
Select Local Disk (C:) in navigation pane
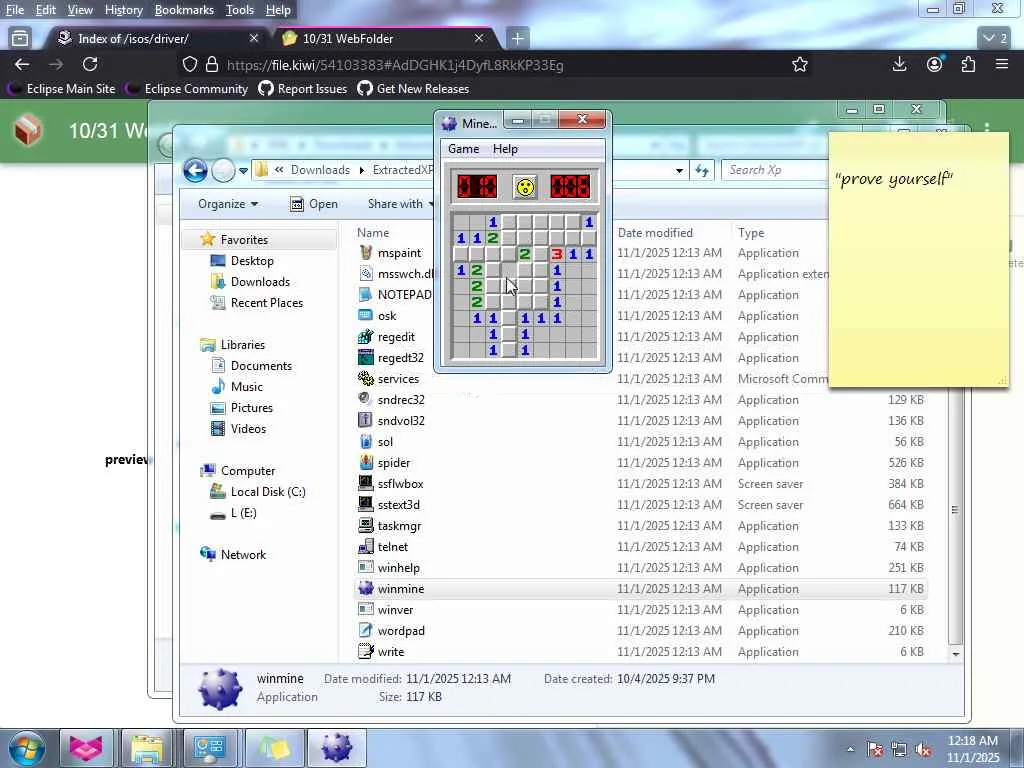click(267, 492)
